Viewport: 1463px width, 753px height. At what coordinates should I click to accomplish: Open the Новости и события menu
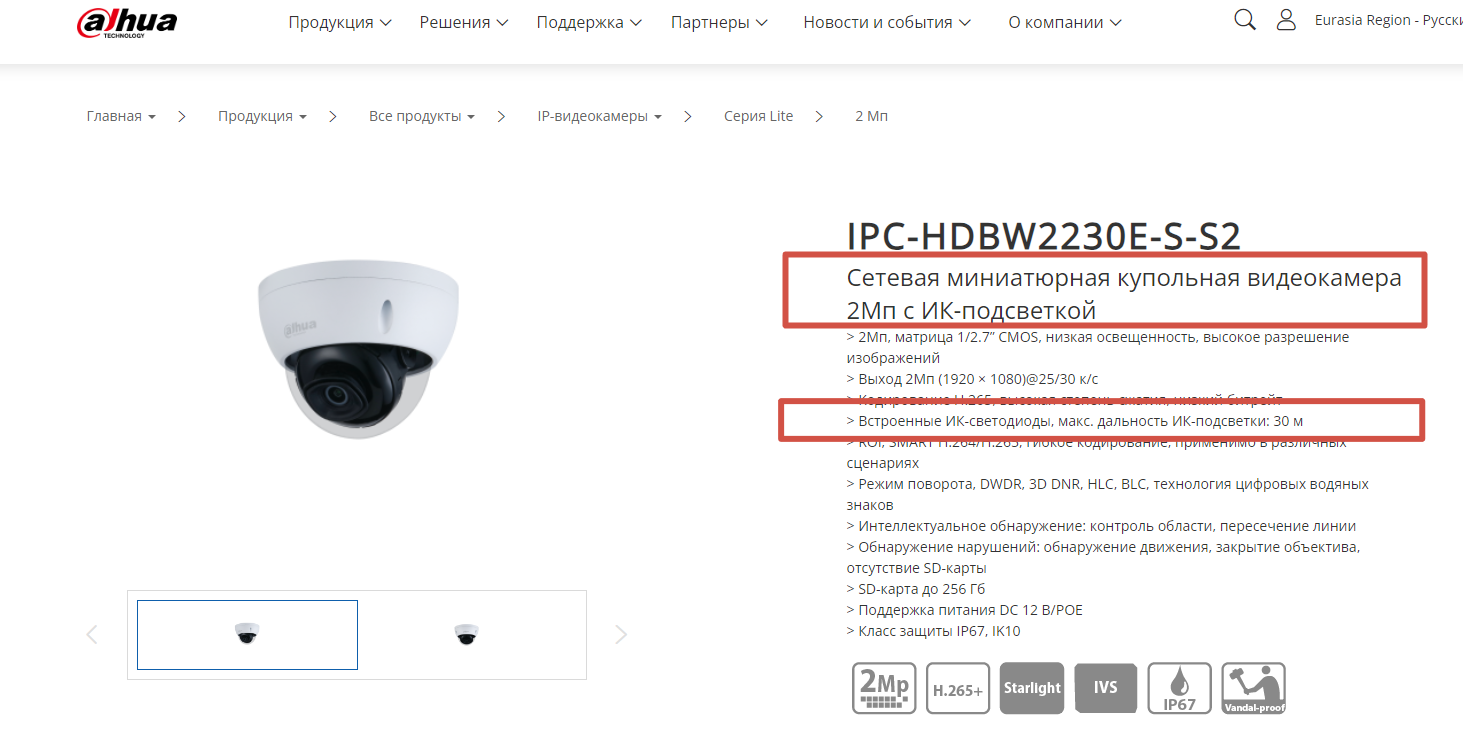coord(887,22)
